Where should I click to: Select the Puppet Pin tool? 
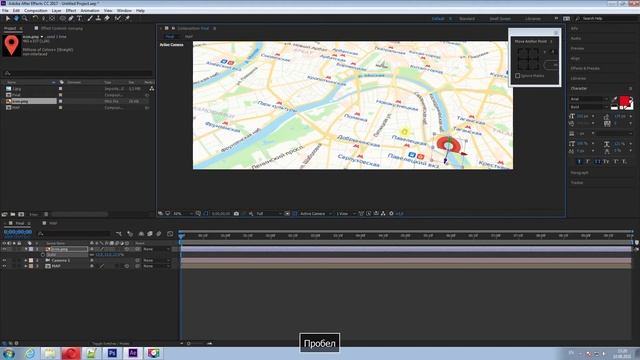pyautogui.click(x=127, y=18)
